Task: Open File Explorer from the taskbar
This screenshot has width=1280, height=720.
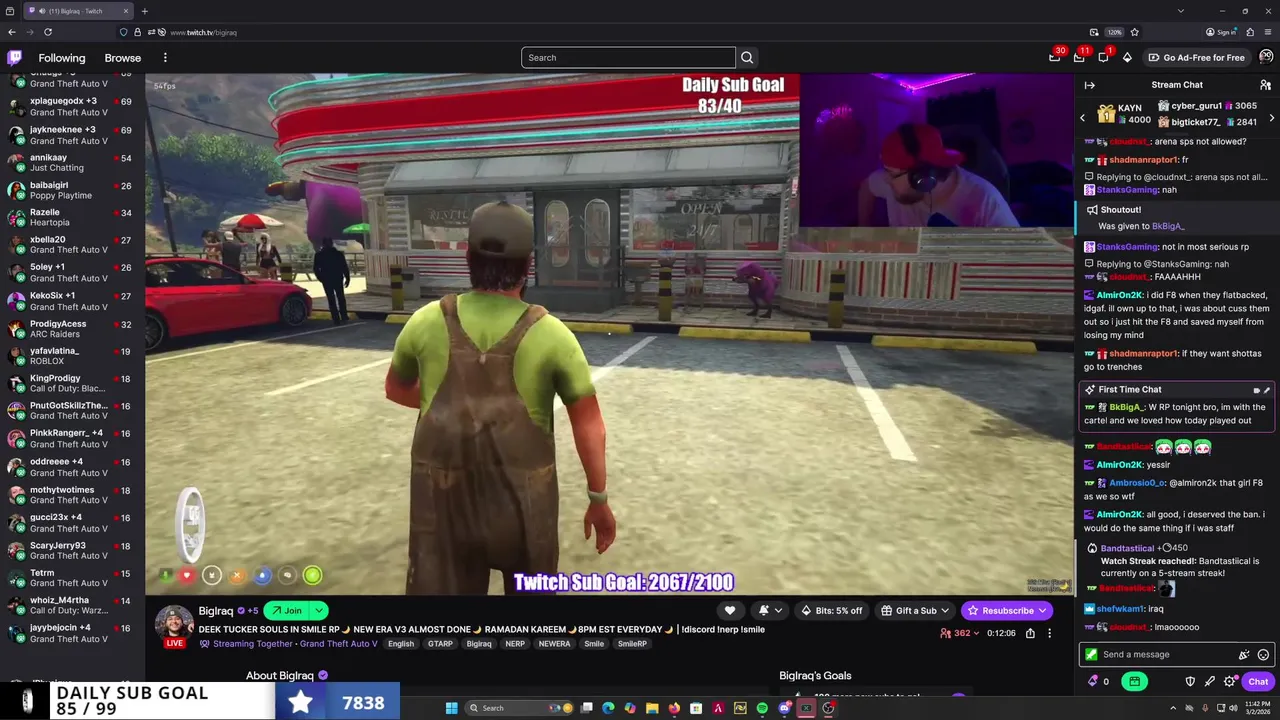Action: click(652, 708)
